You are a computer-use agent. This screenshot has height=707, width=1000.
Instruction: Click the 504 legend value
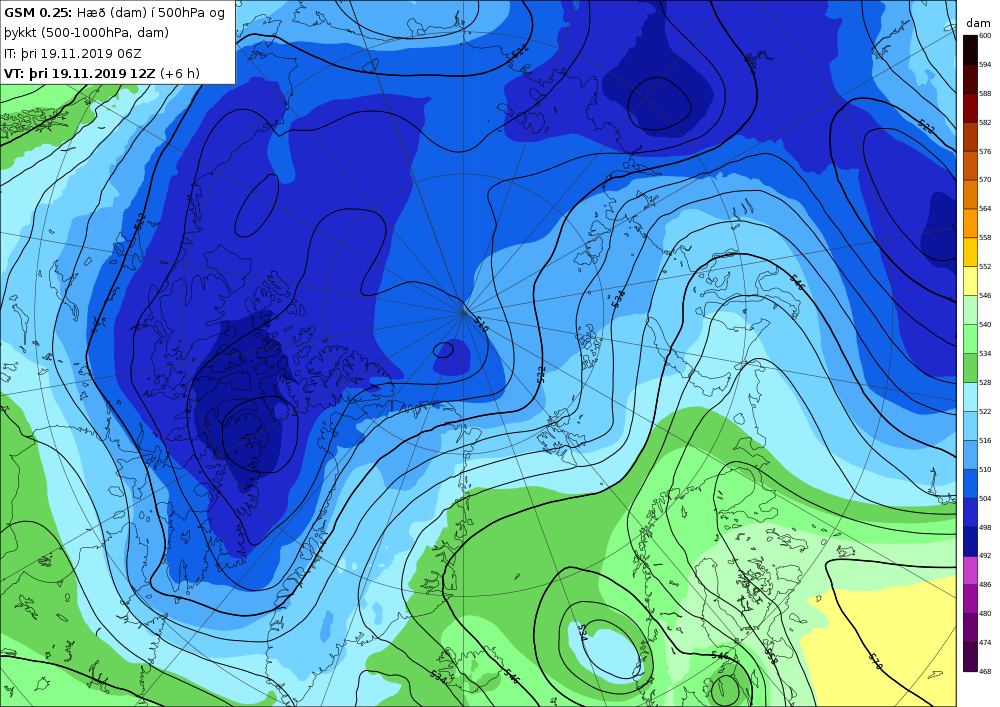(x=985, y=499)
